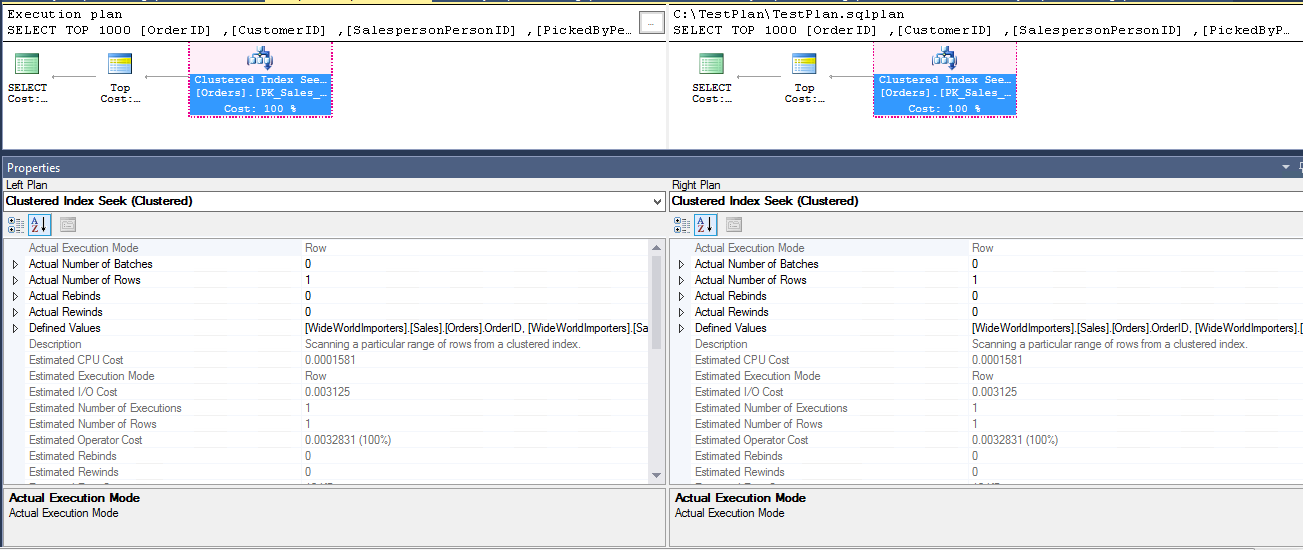Click Left Plan scrollbar up arrow
The height and width of the screenshot is (550, 1303).
tap(657, 246)
